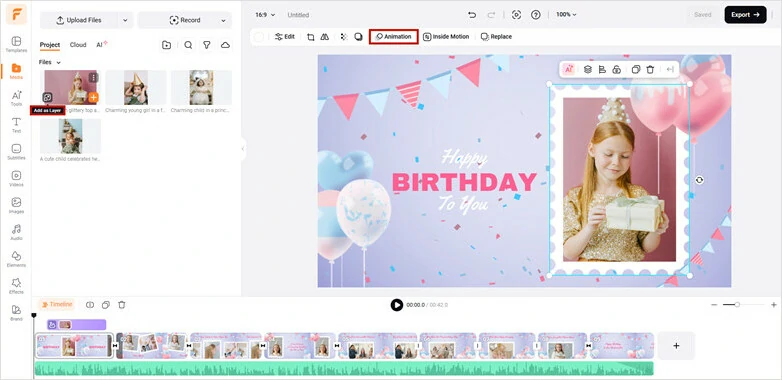This screenshot has height=380, width=782.
Task: Click the Replace button
Action: pyautogui.click(x=496, y=37)
